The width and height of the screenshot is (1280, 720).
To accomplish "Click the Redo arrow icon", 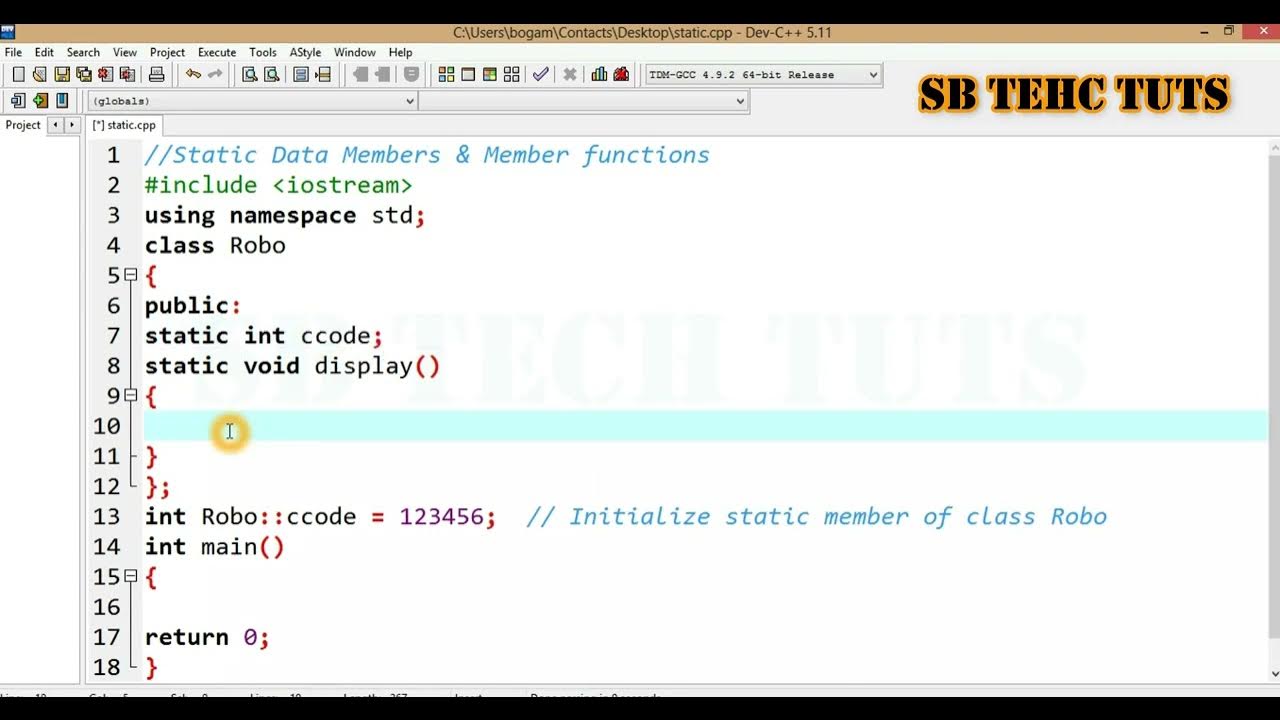I will [215, 74].
